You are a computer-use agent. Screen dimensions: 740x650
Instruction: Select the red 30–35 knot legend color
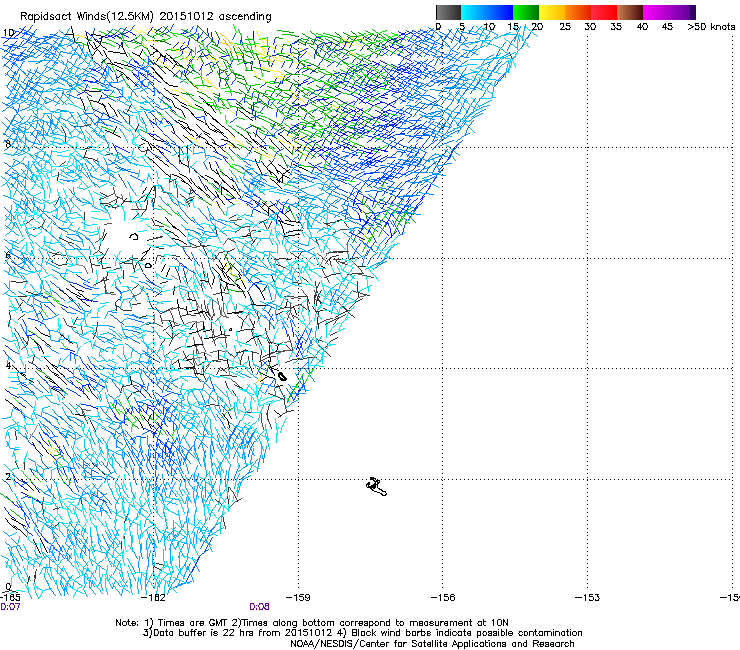(x=604, y=12)
